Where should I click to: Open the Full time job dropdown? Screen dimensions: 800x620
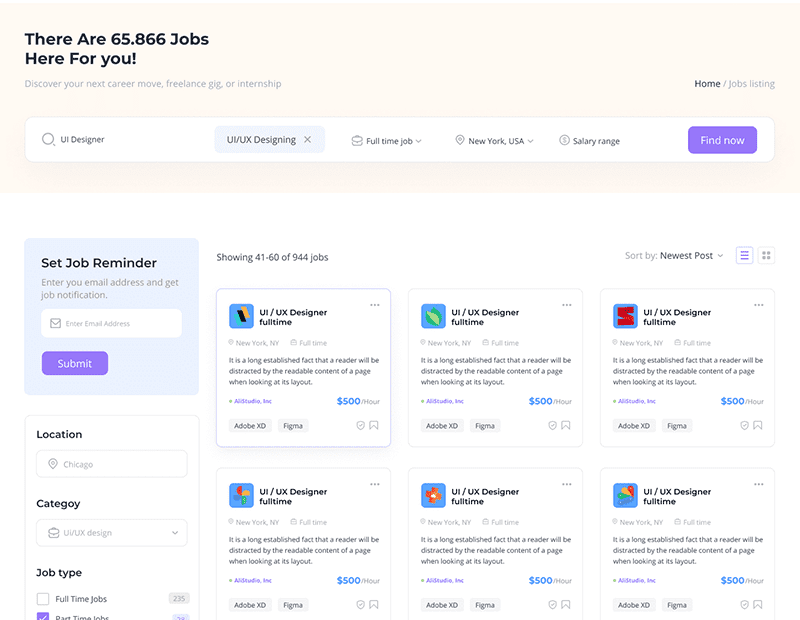click(386, 141)
